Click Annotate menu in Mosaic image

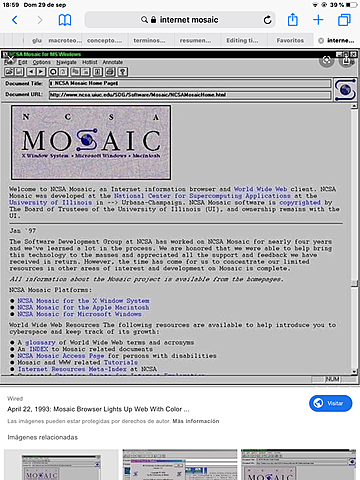(x=113, y=62)
